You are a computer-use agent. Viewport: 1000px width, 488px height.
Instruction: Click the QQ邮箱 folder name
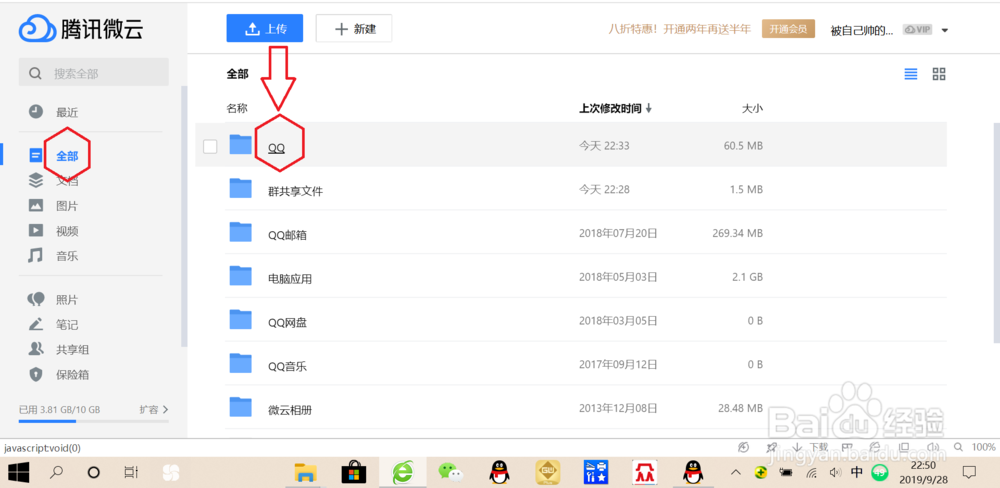(x=288, y=235)
